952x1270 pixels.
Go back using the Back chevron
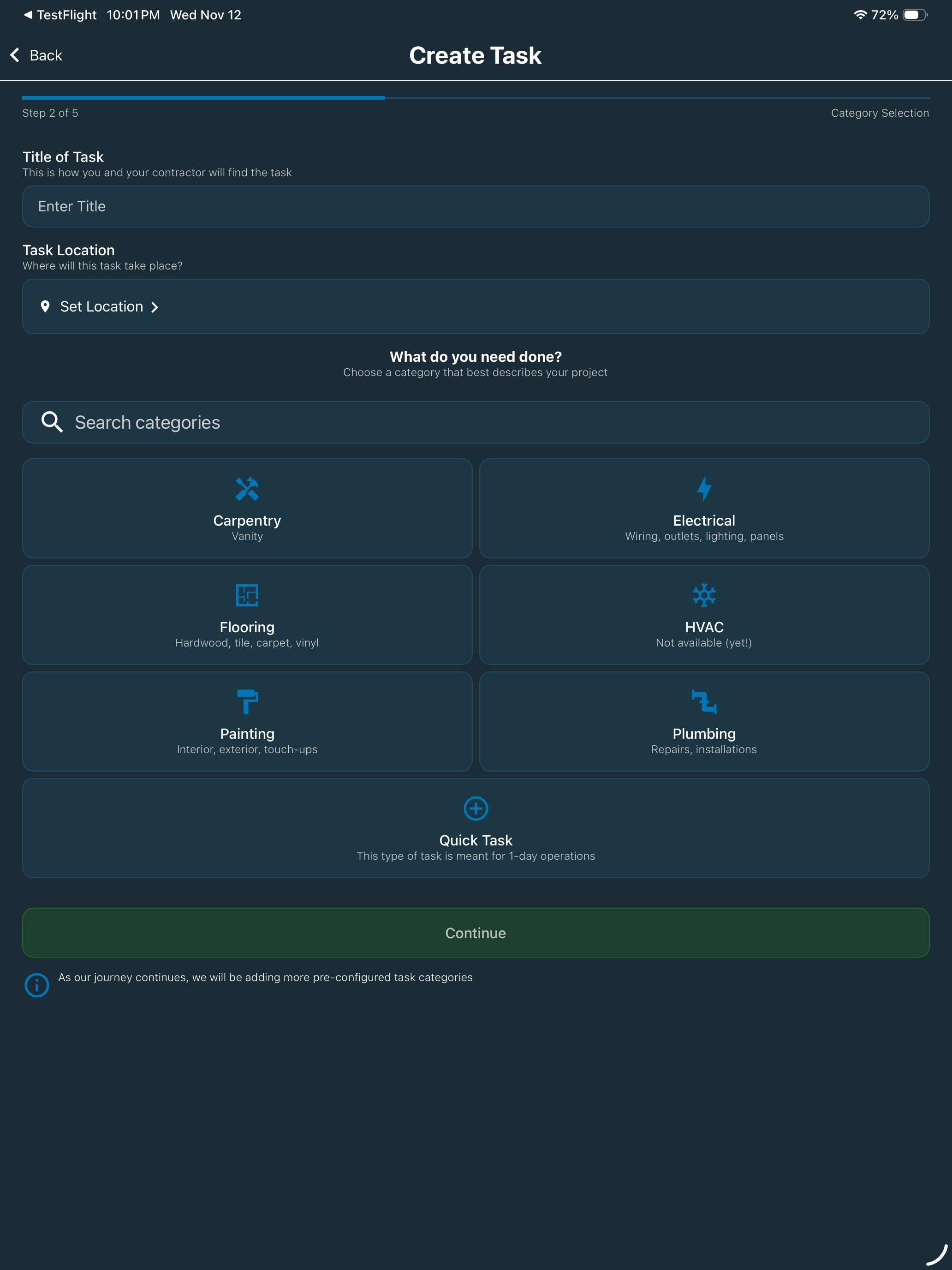(15, 55)
